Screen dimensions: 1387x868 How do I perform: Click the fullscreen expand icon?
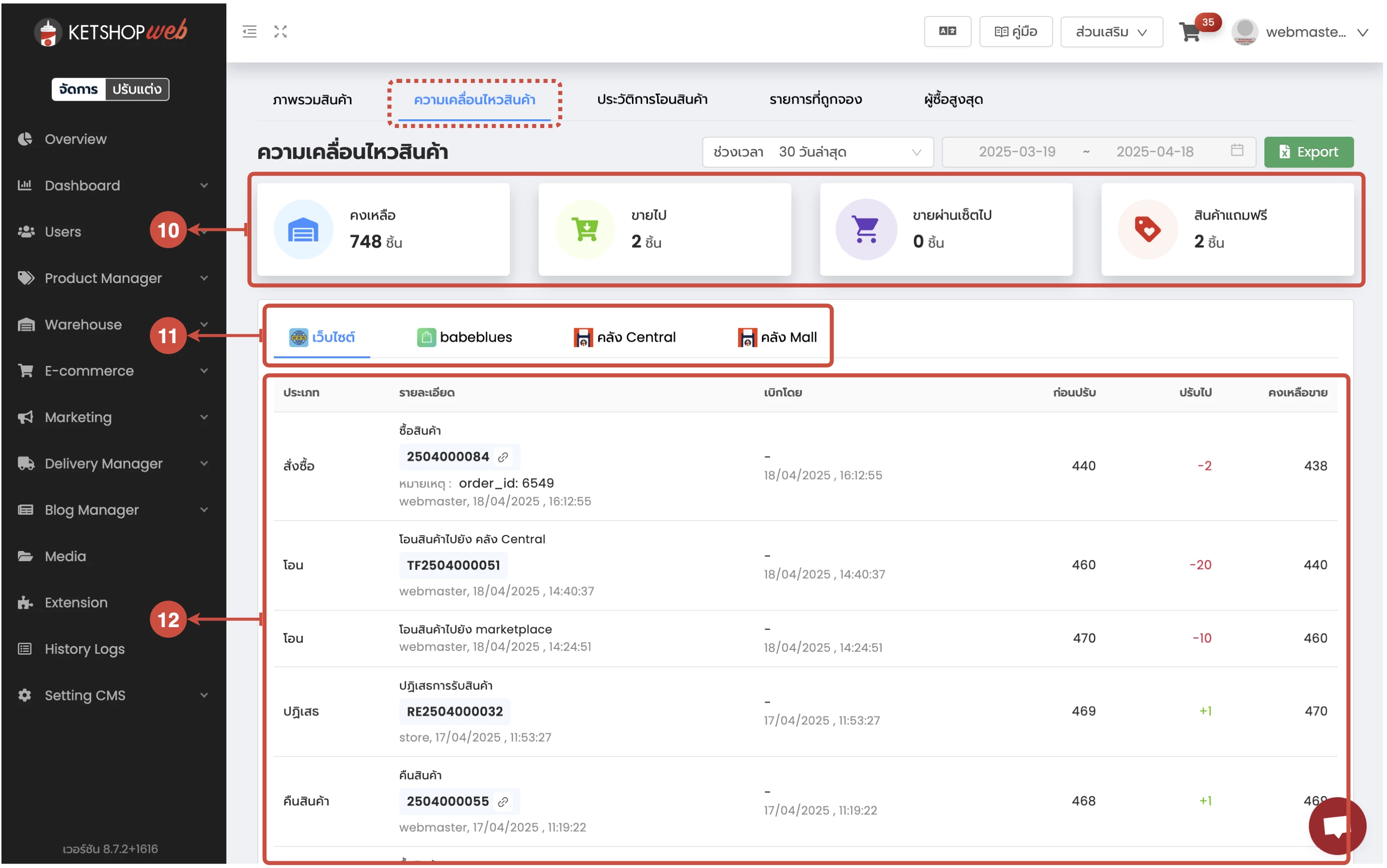coord(280,32)
